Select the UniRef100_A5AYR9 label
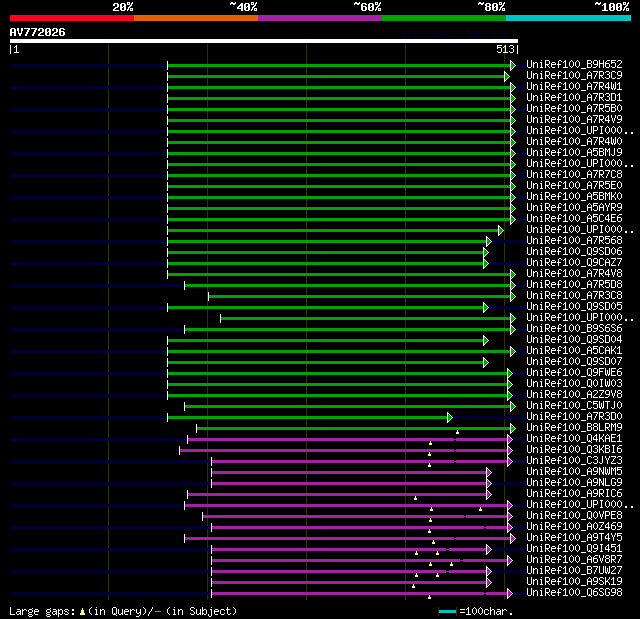 pyautogui.click(x=574, y=208)
